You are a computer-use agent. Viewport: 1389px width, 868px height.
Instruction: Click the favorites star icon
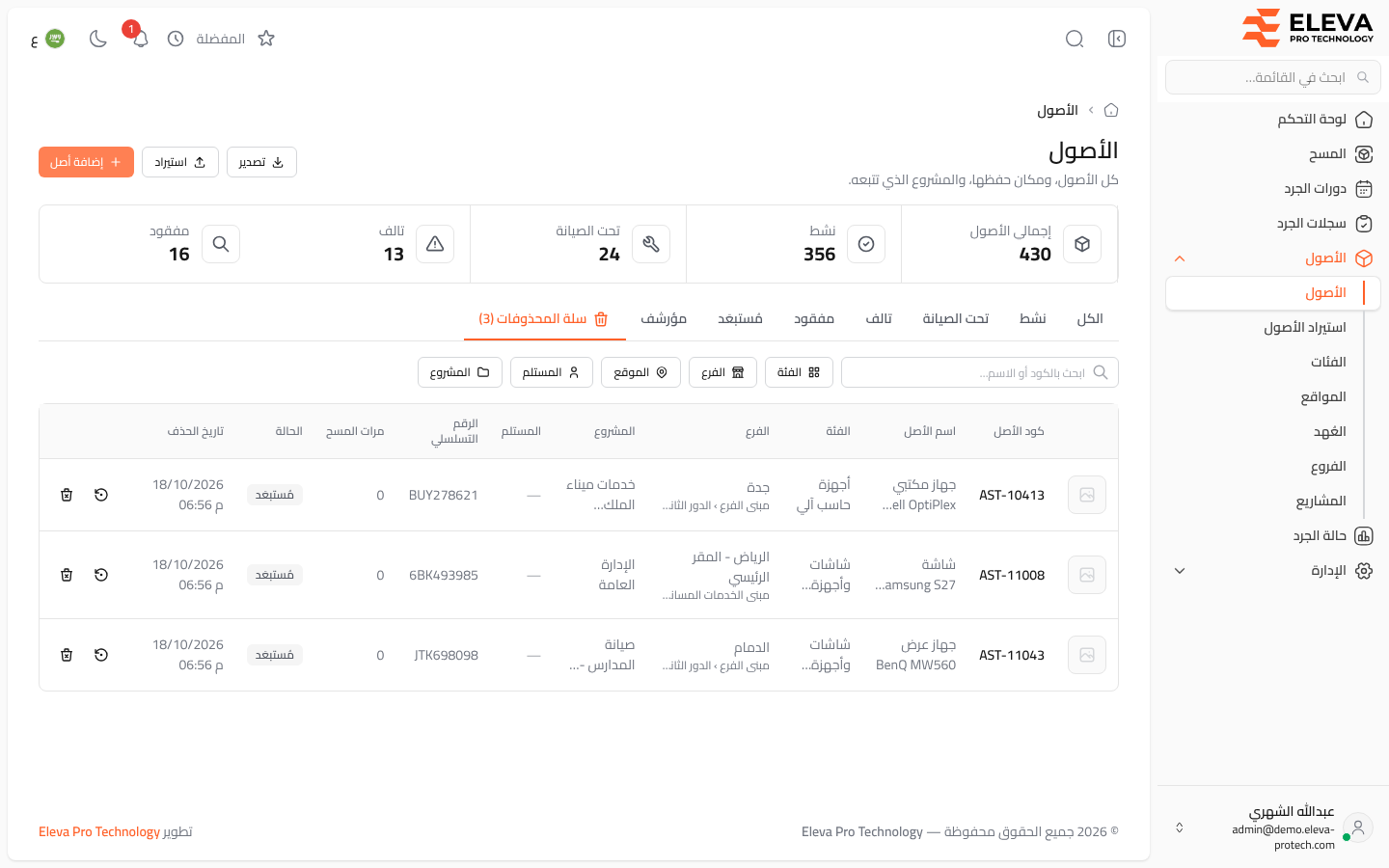tap(266, 39)
